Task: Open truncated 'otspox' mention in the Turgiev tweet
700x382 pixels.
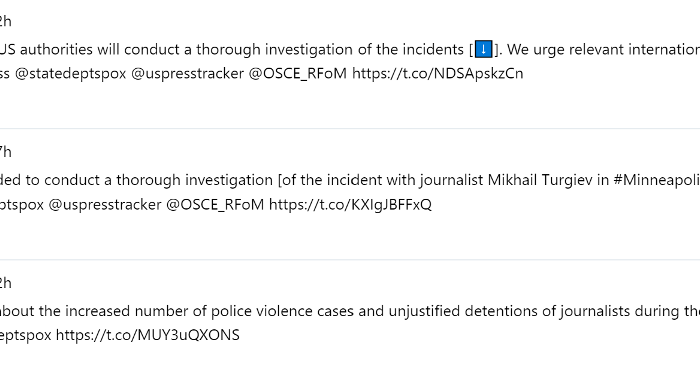Action: pyautogui.click(x=22, y=204)
